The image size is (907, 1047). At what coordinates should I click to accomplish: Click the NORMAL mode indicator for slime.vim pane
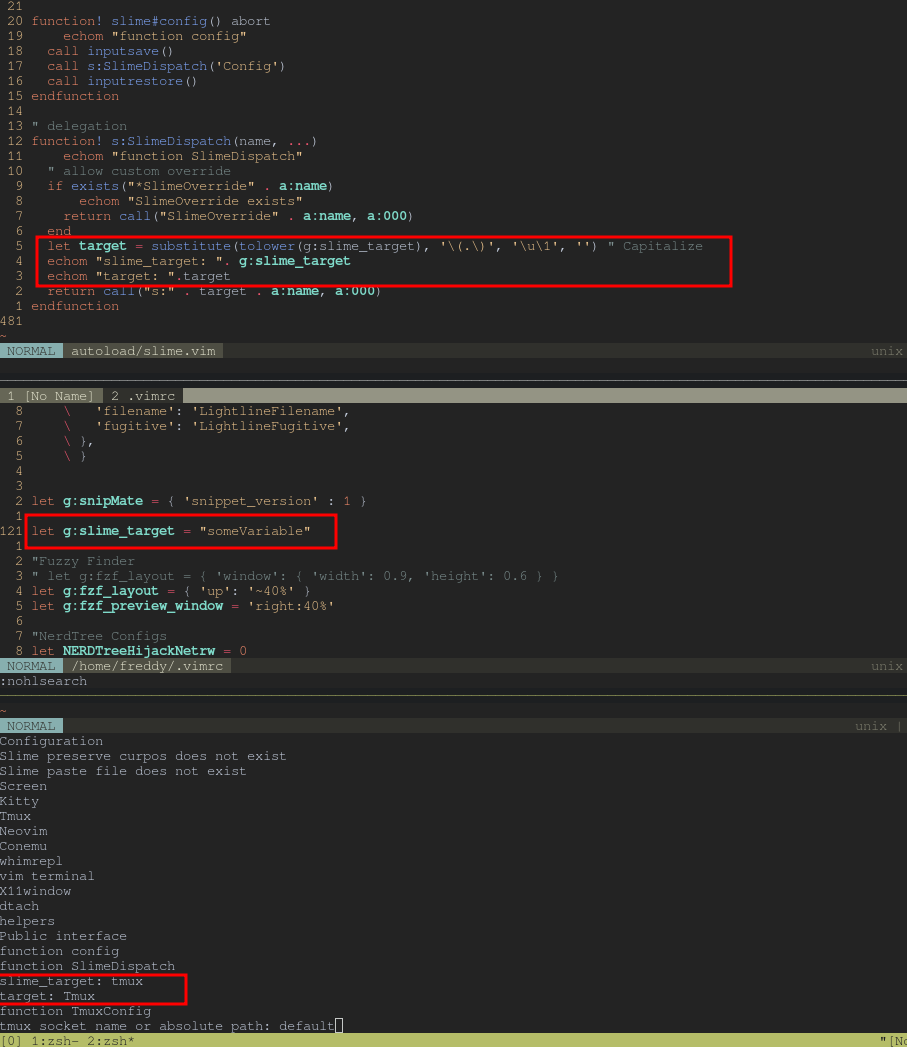[x=31, y=350]
